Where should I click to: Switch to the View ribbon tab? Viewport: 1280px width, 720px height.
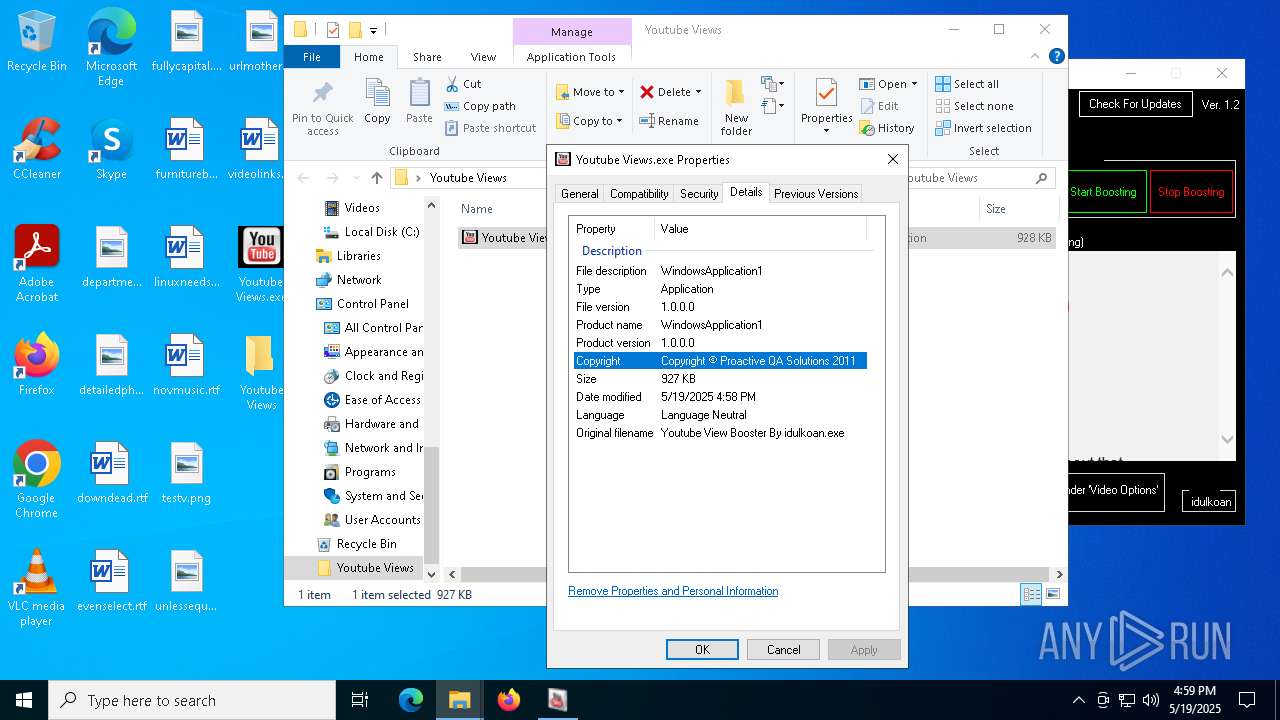[483, 57]
